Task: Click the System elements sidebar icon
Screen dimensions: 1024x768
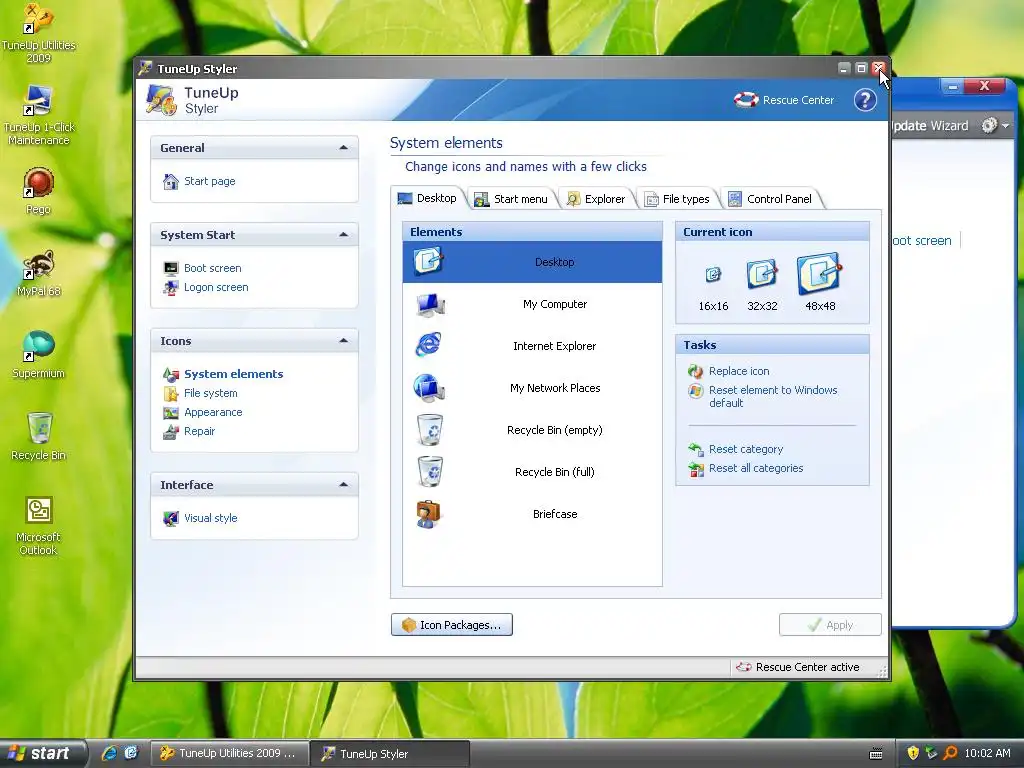Action: point(170,374)
